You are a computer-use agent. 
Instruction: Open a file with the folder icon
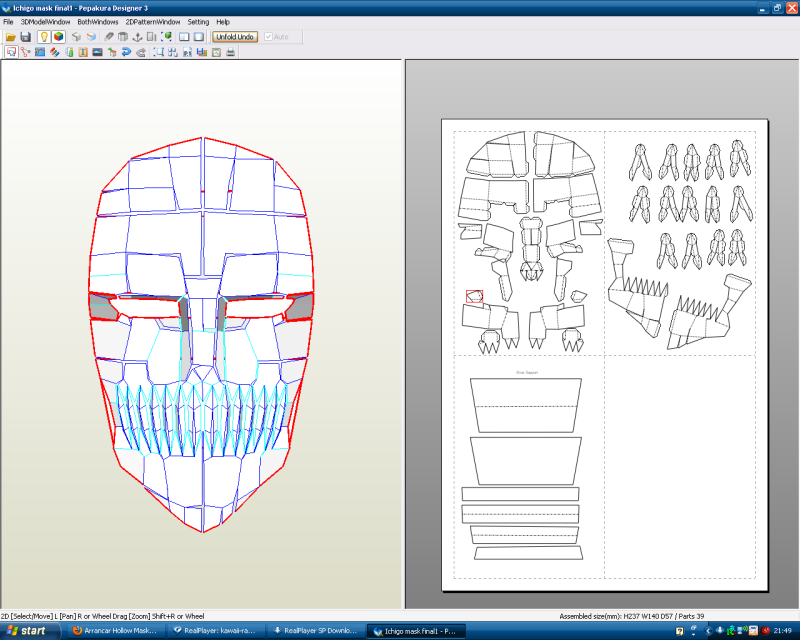point(11,37)
